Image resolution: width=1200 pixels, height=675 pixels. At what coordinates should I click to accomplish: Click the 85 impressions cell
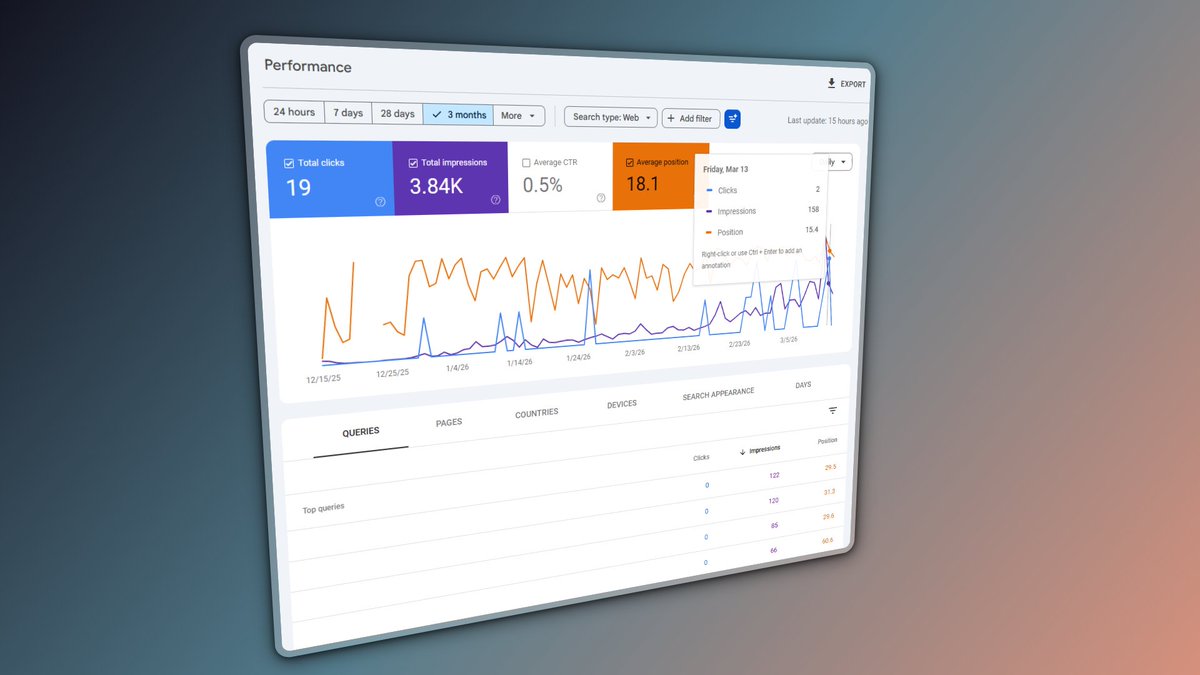774,525
